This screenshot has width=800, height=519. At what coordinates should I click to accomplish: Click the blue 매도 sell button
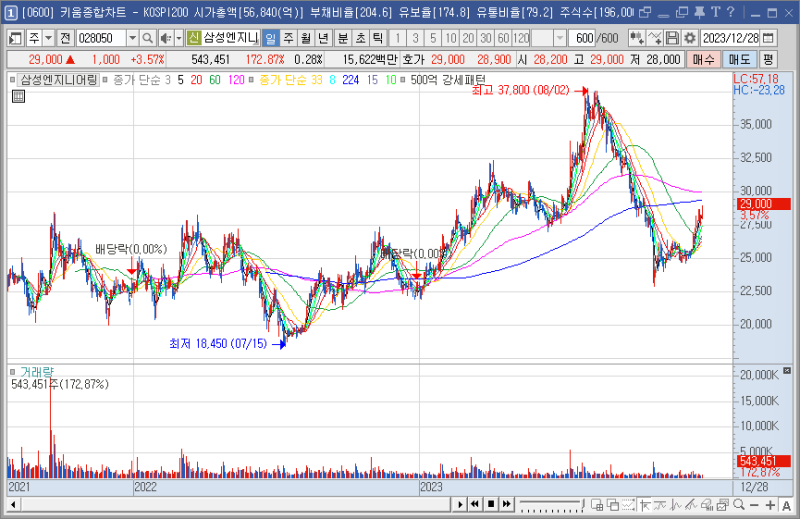739,60
